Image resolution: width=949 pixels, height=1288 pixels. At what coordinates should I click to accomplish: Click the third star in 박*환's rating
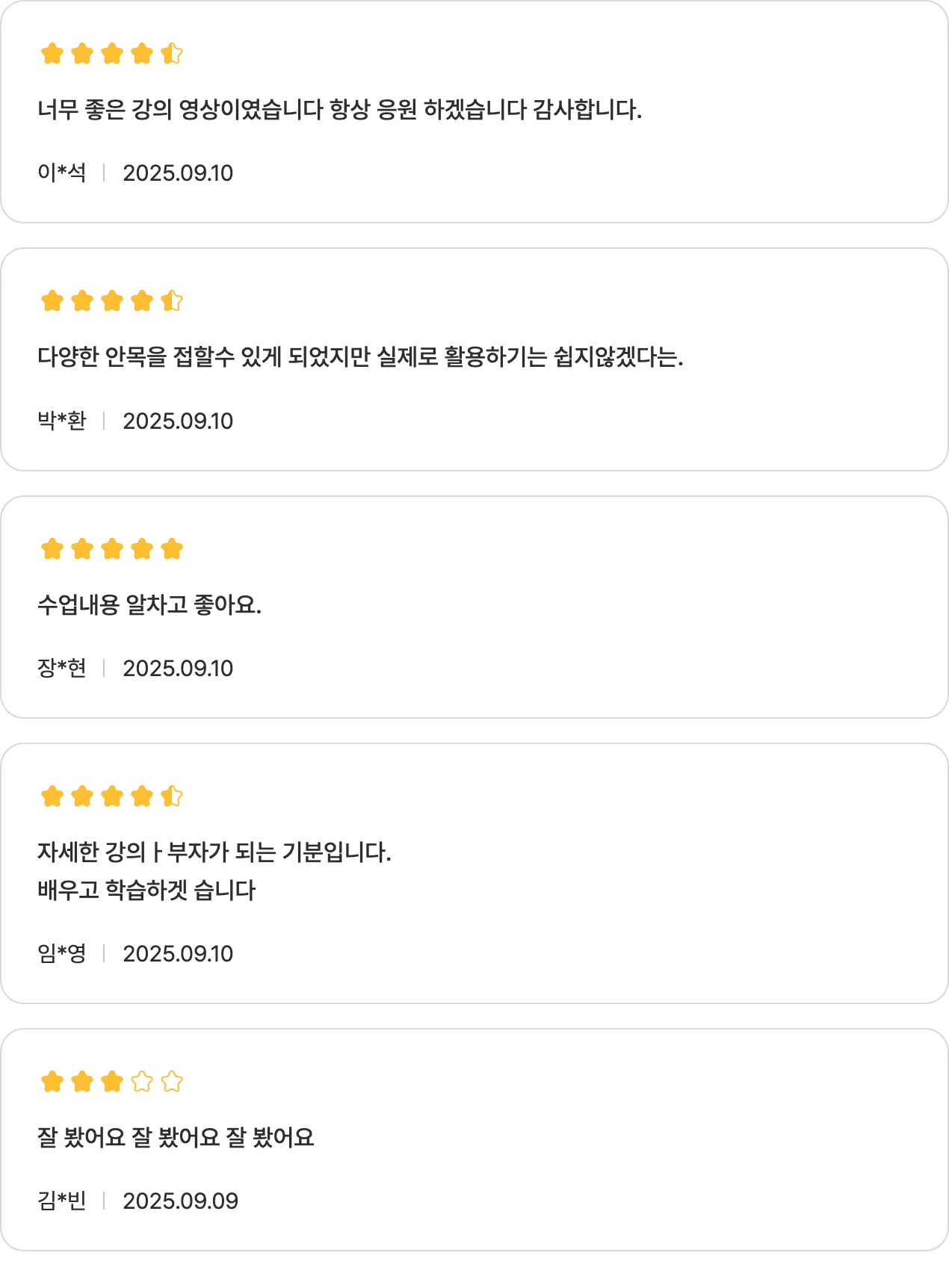tap(112, 301)
